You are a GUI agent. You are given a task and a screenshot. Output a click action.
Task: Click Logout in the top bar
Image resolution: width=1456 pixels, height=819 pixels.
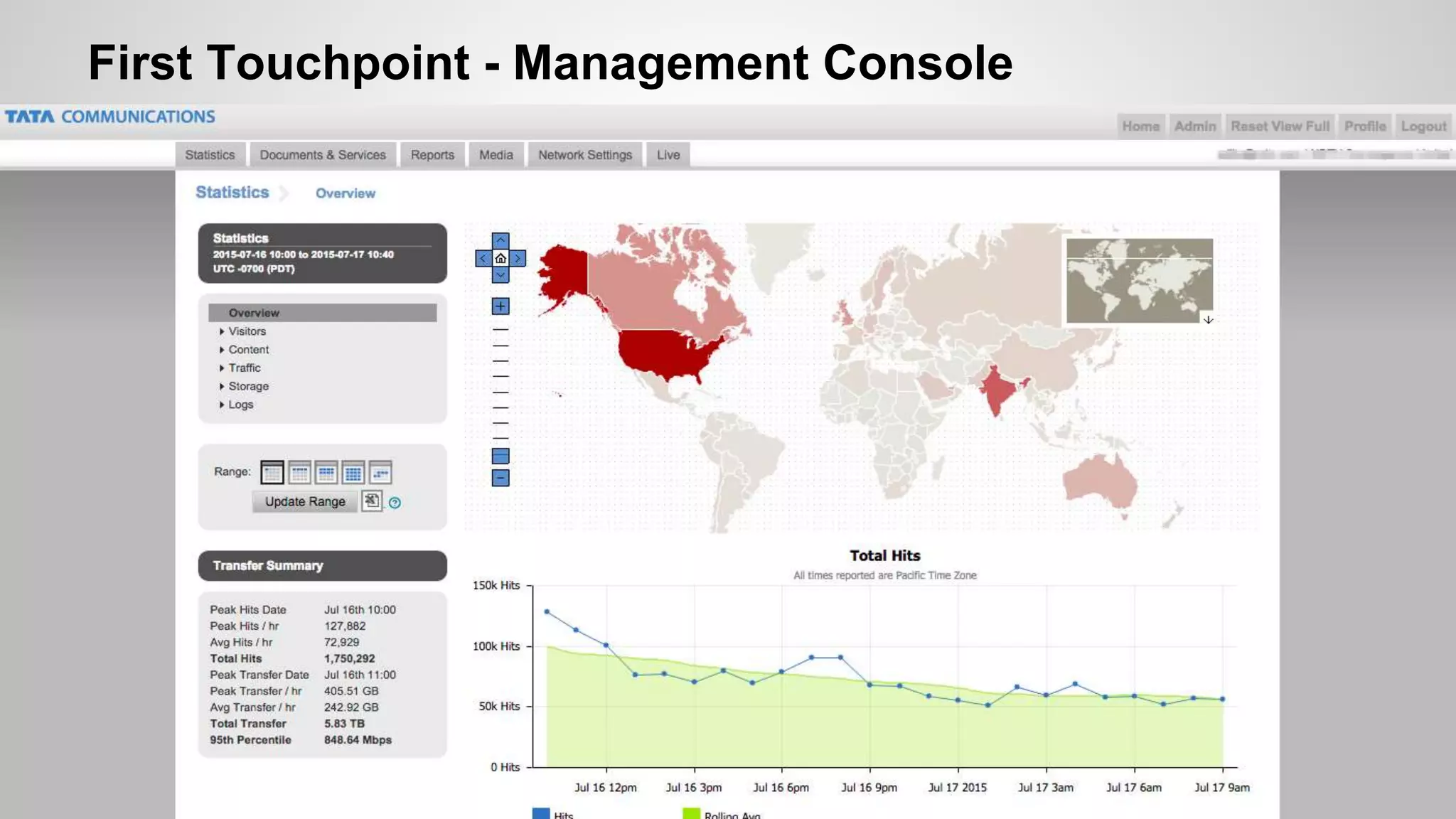[x=1423, y=126]
